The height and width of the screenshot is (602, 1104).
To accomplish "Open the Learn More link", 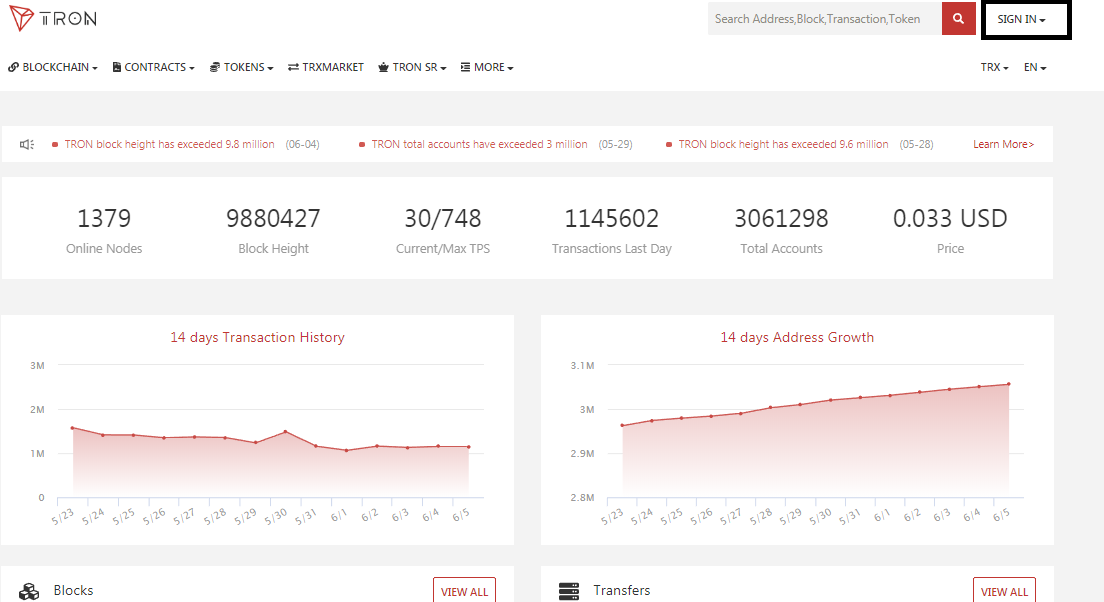I will (1003, 144).
